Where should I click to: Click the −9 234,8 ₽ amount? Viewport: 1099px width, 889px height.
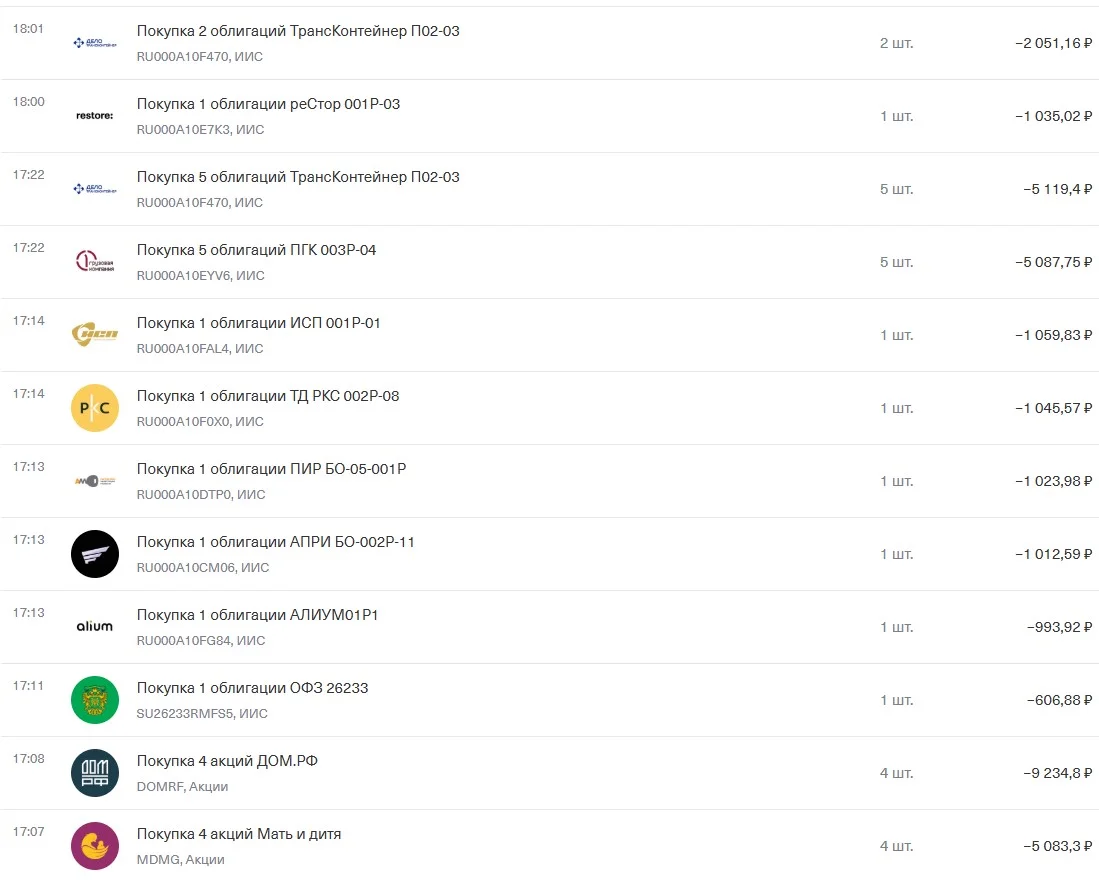[x=1057, y=773]
